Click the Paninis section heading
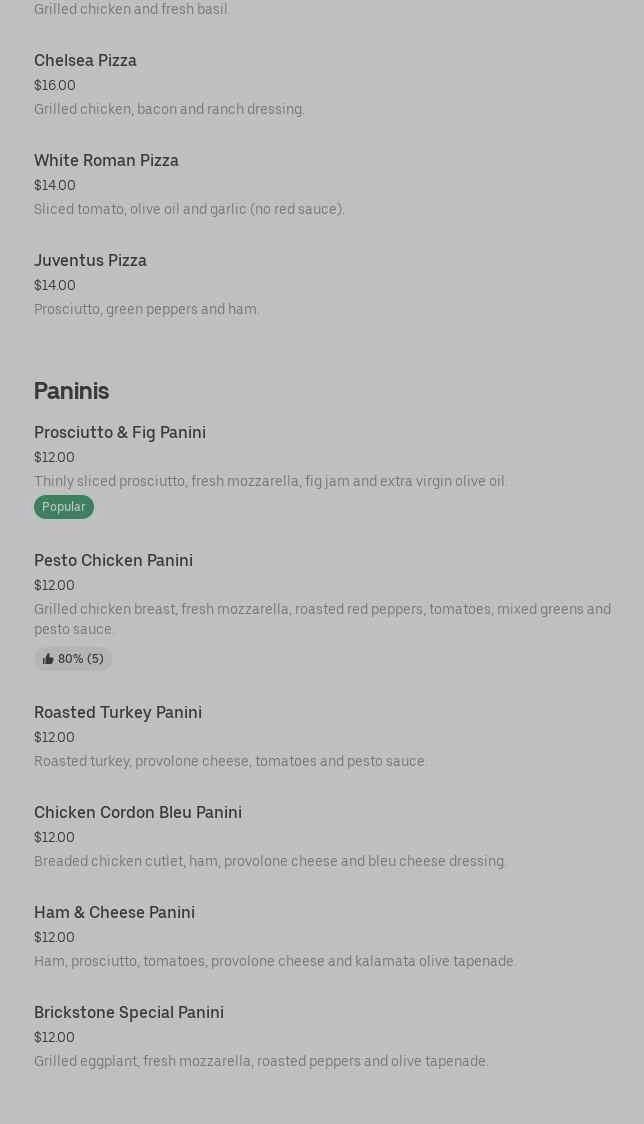 (71, 390)
